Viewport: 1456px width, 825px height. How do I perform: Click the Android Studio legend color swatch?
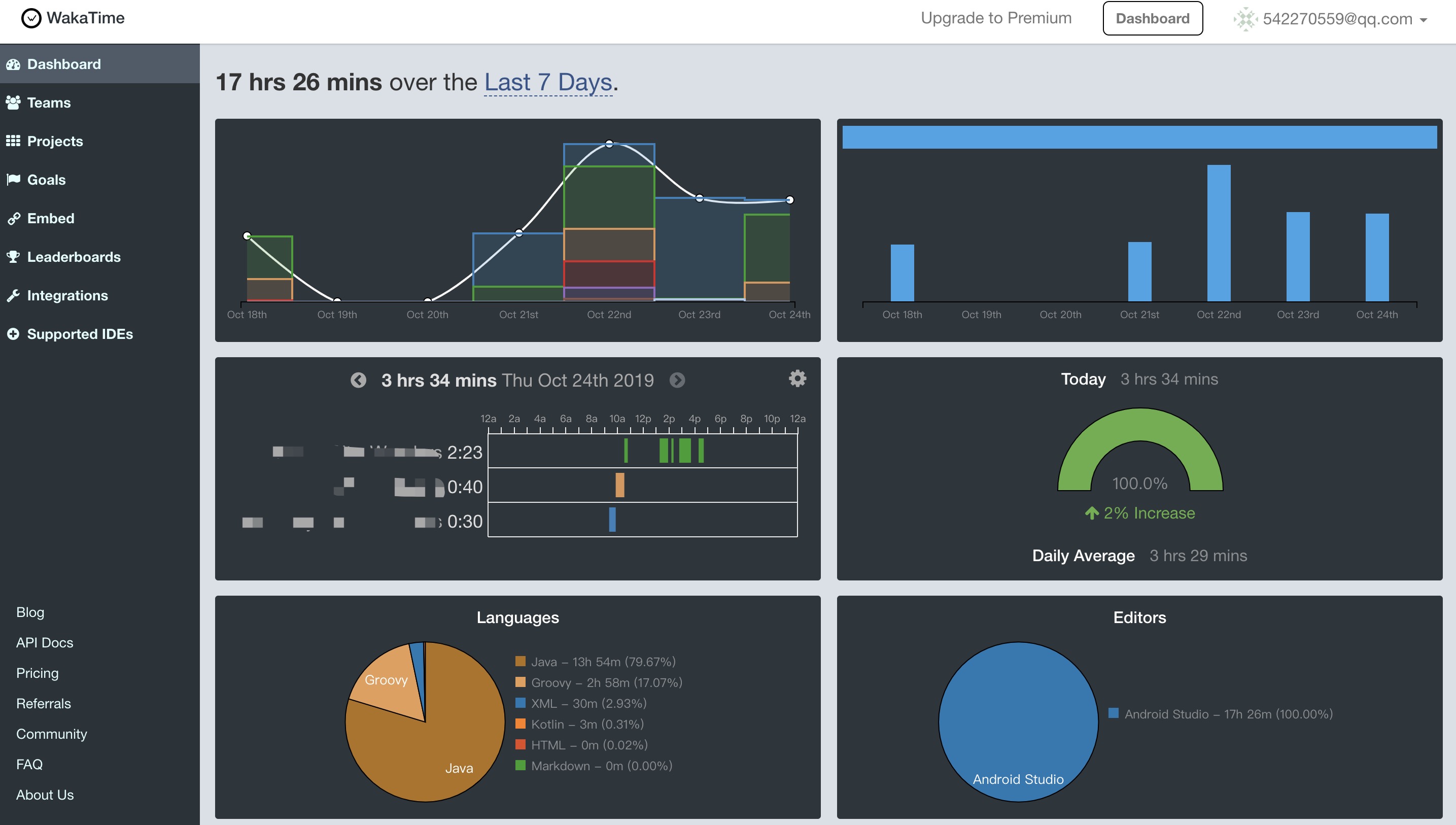1113,713
